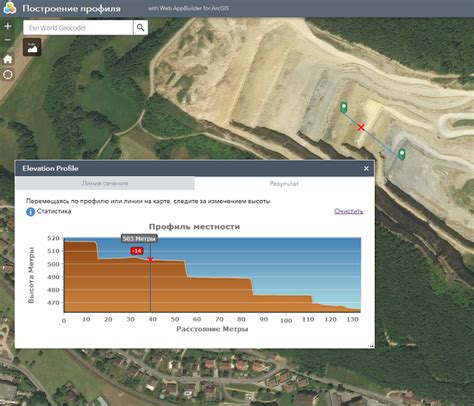
Task: Click the red X on profile chart
Action: coord(150,260)
